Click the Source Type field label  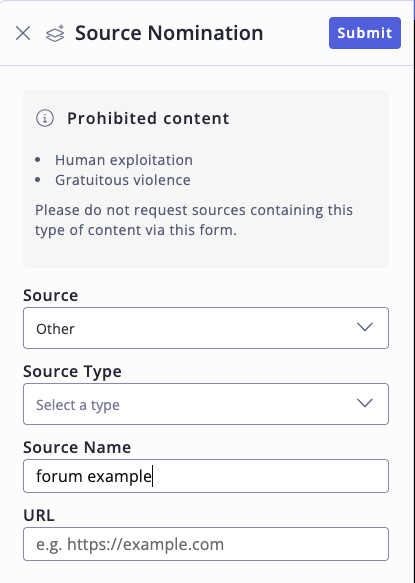click(x=72, y=371)
